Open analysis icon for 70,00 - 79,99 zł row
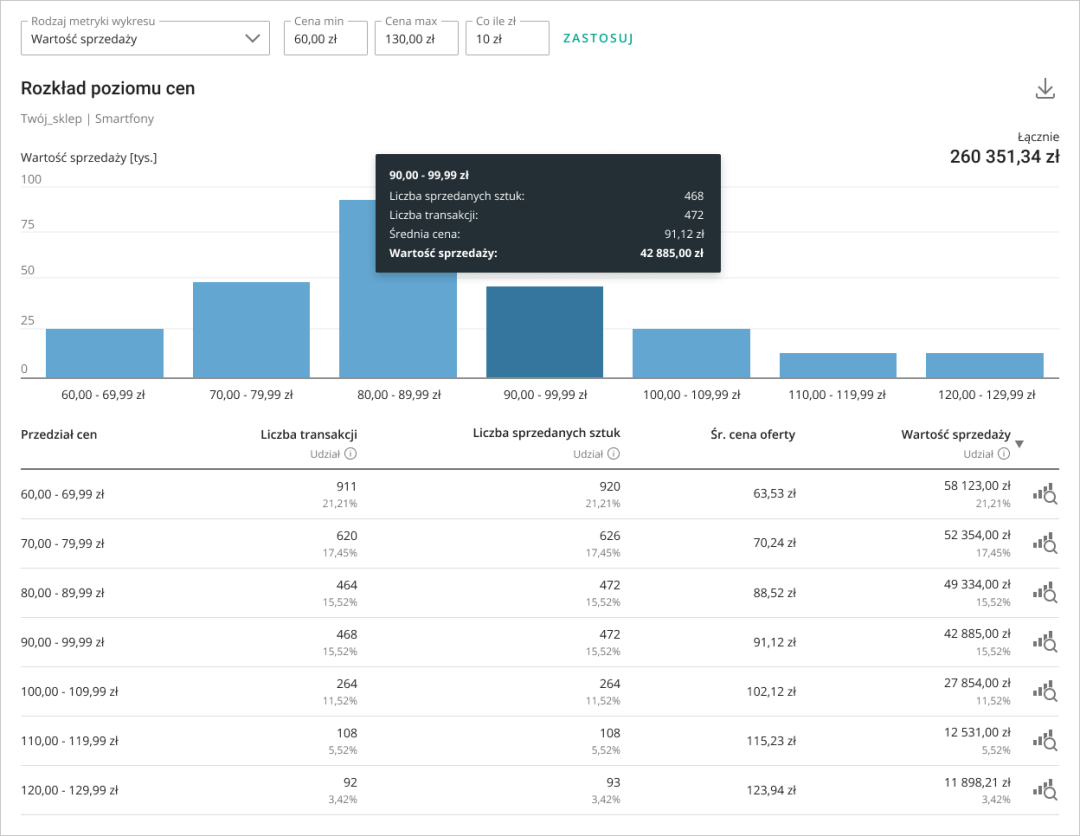 point(1045,543)
